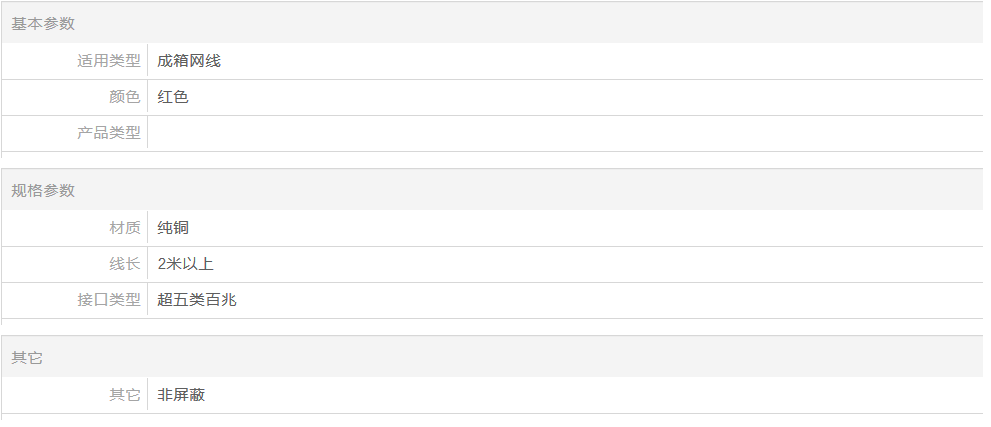The width and height of the screenshot is (991, 427).
Task: Click the empty 产品类型 value cell
Action: [x=565, y=133]
